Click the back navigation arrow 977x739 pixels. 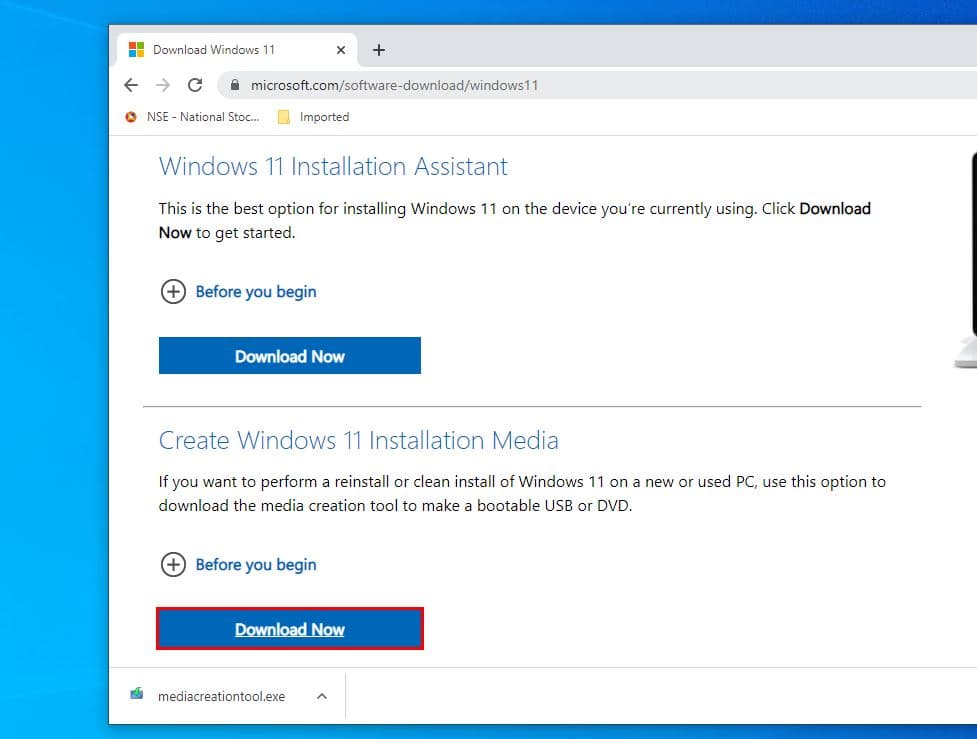[131, 85]
